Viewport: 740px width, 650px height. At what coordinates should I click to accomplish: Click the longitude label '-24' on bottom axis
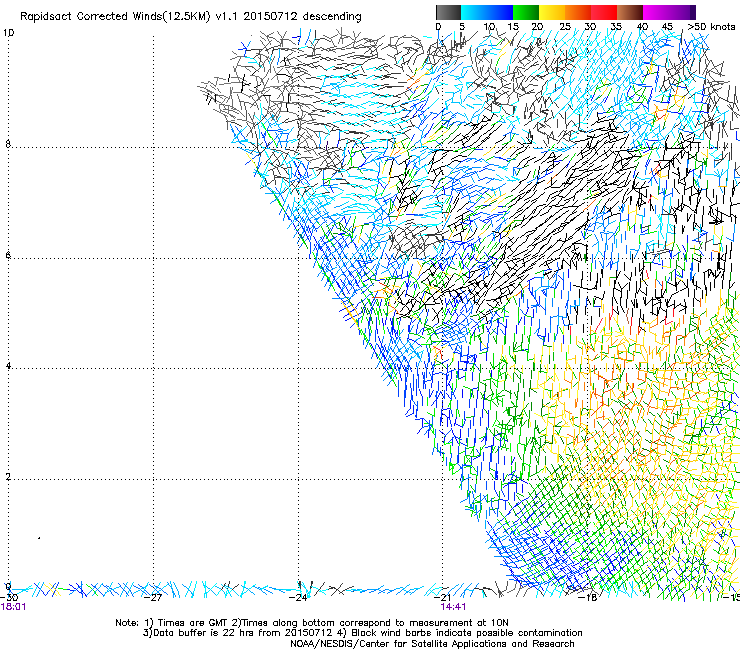[298, 598]
